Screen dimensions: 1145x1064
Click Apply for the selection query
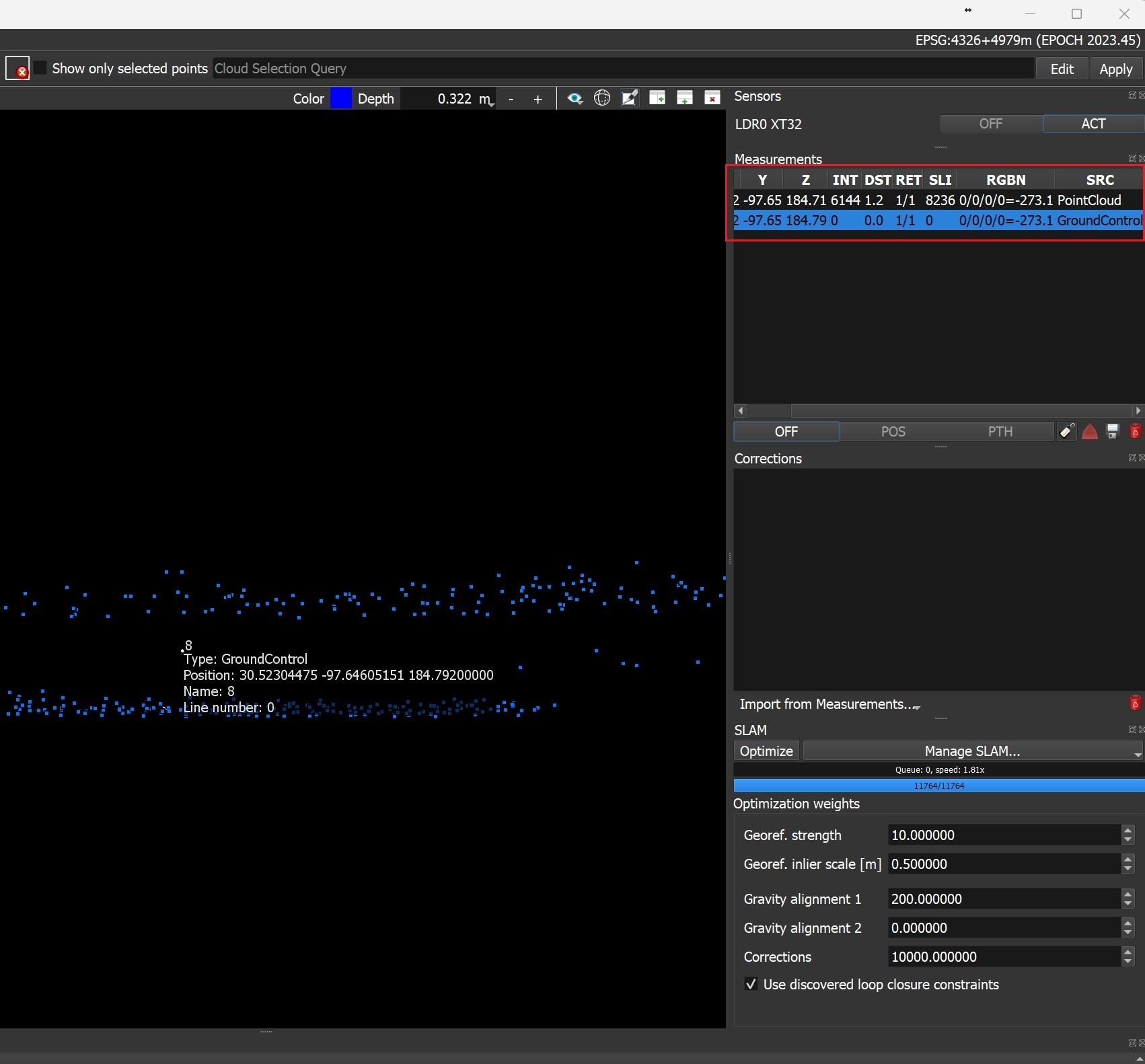[1115, 69]
